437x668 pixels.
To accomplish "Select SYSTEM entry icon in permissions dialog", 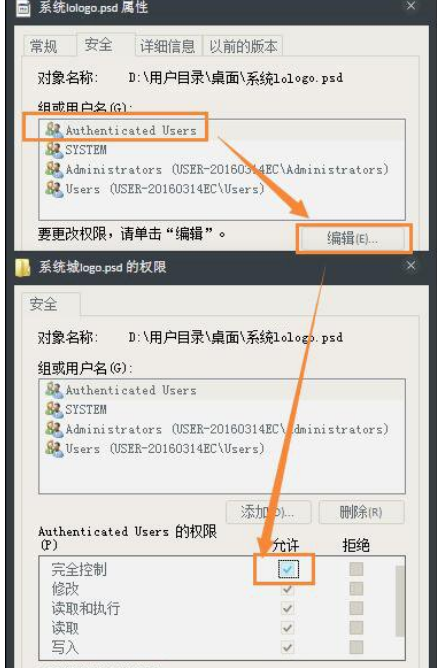I will pyautogui.click(x=54, y=409).
